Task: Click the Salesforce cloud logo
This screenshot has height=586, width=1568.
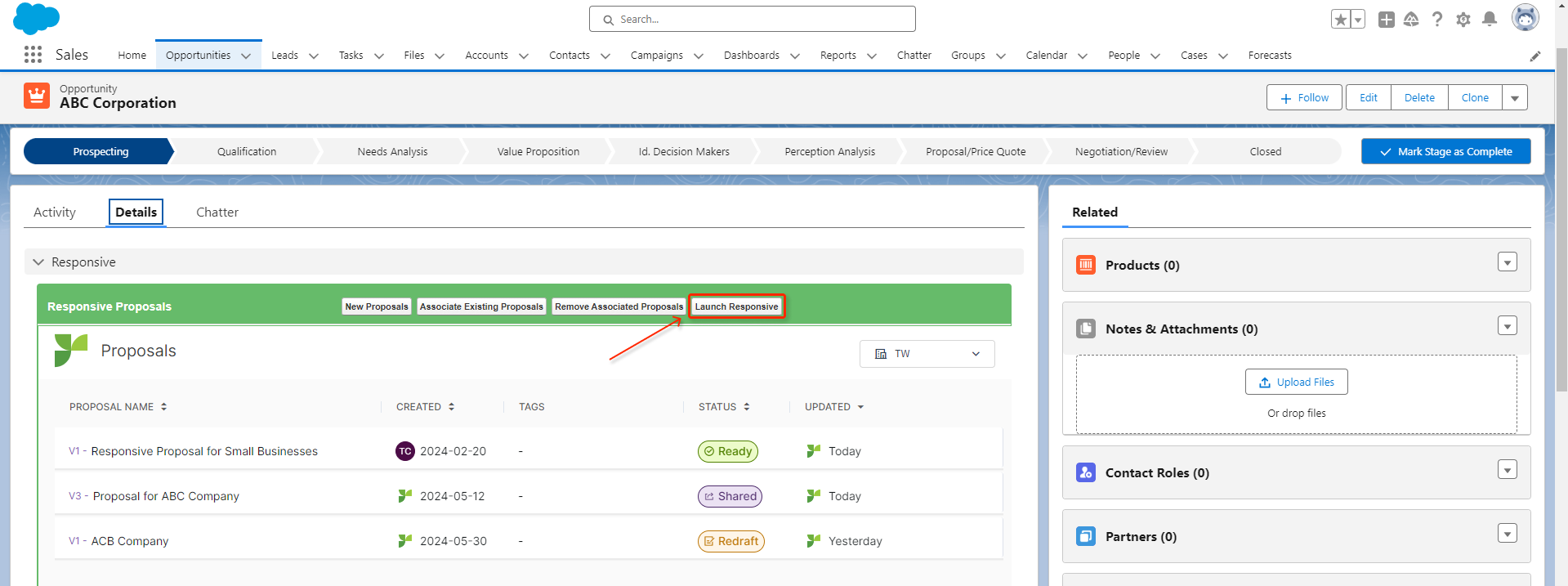Action: click(37, 18)
